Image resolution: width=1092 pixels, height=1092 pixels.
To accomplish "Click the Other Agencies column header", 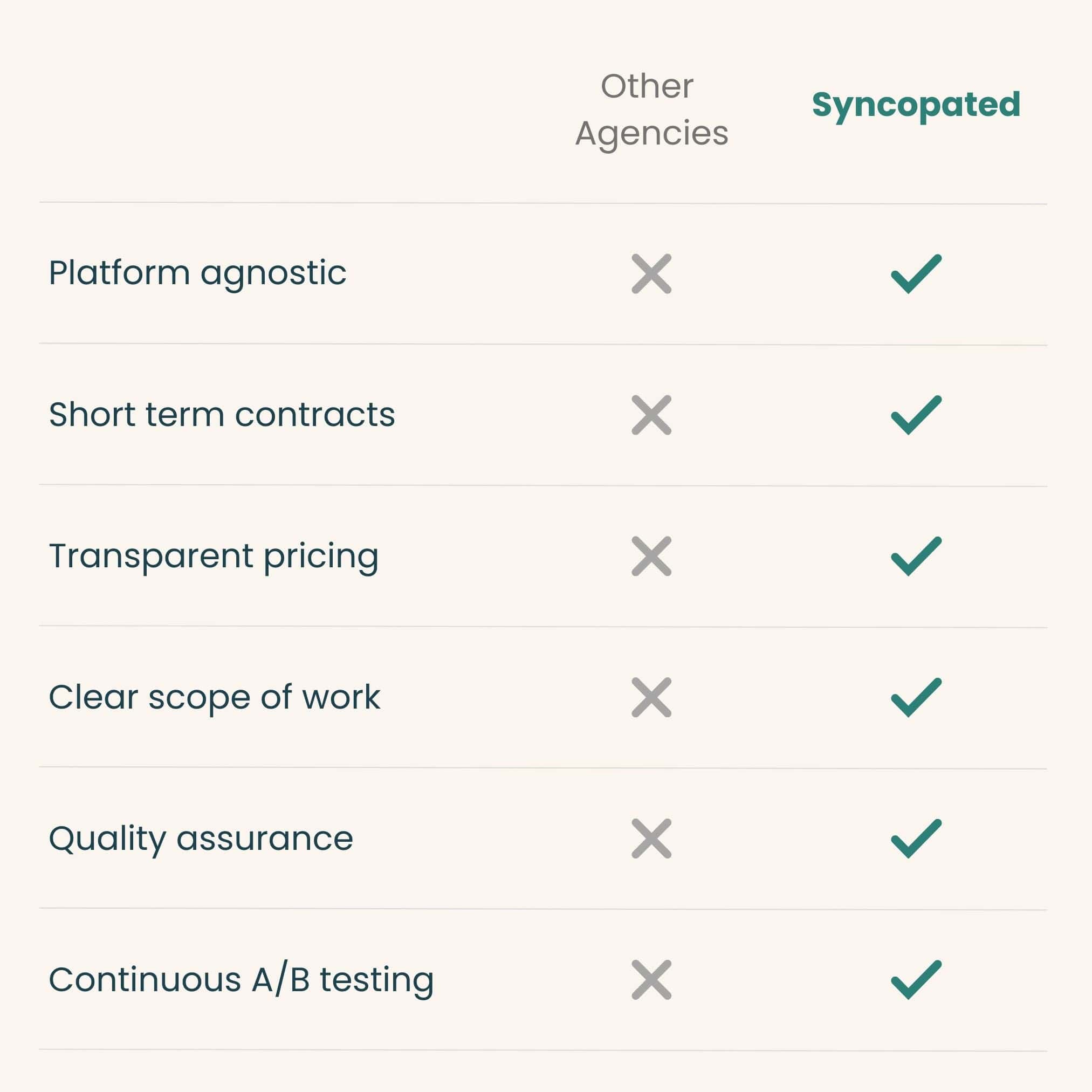I will [x=651, y=110].
